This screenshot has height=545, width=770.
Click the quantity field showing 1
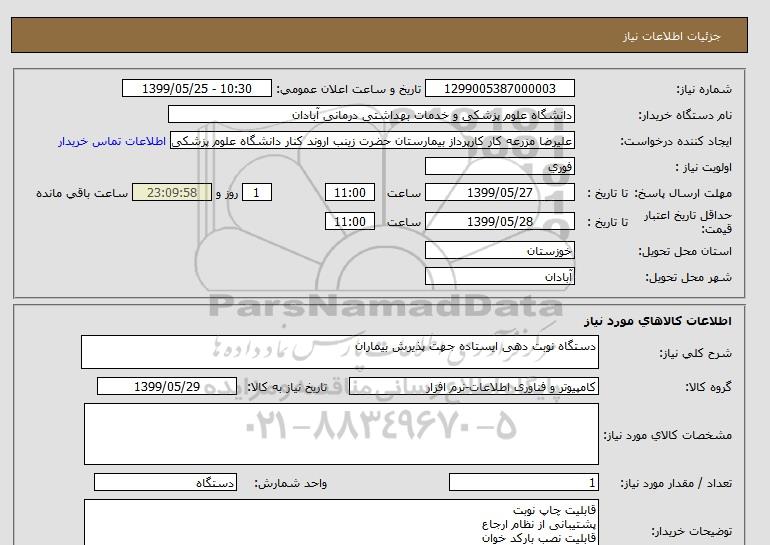click(x=523, y=483)
